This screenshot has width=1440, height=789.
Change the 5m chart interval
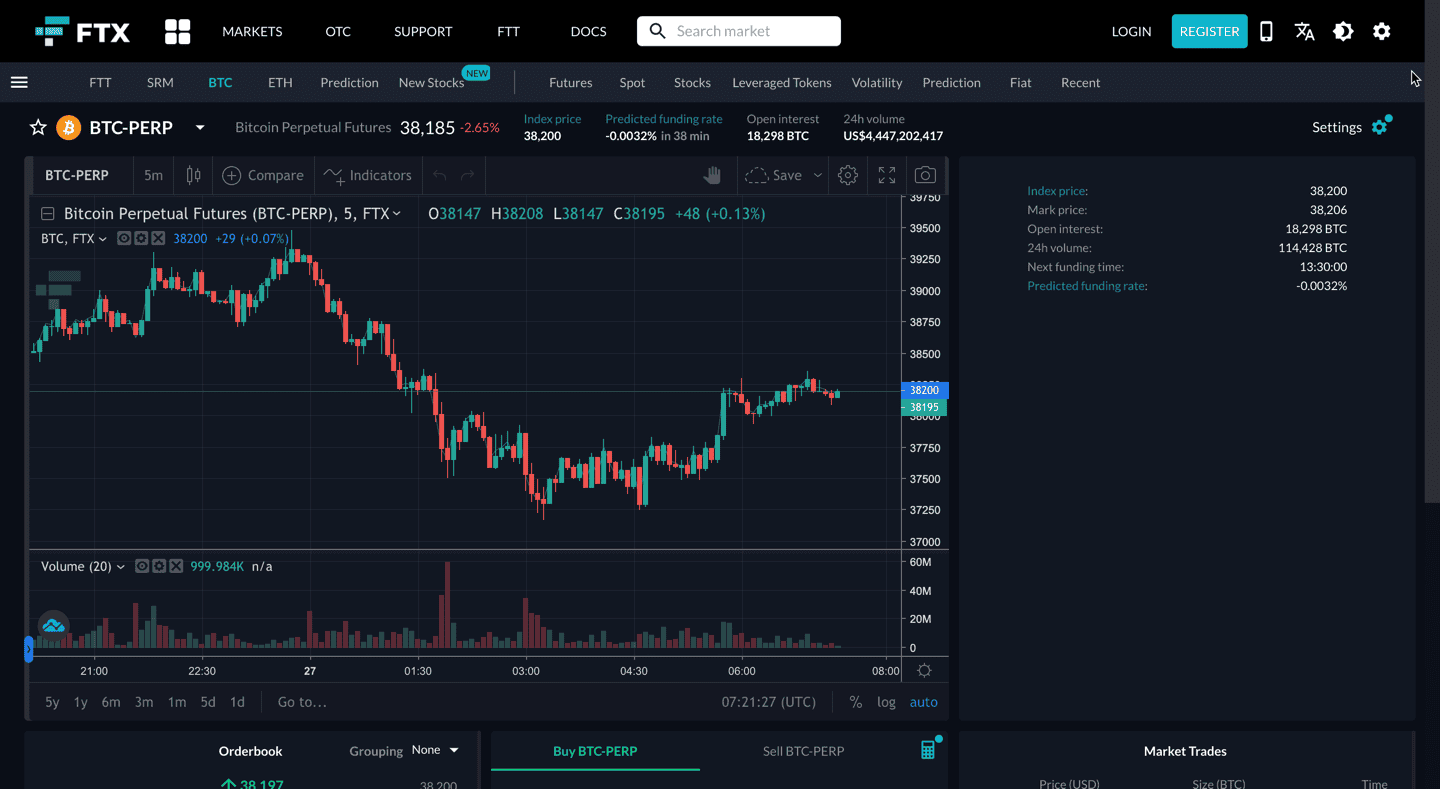(x=153, y=175)
